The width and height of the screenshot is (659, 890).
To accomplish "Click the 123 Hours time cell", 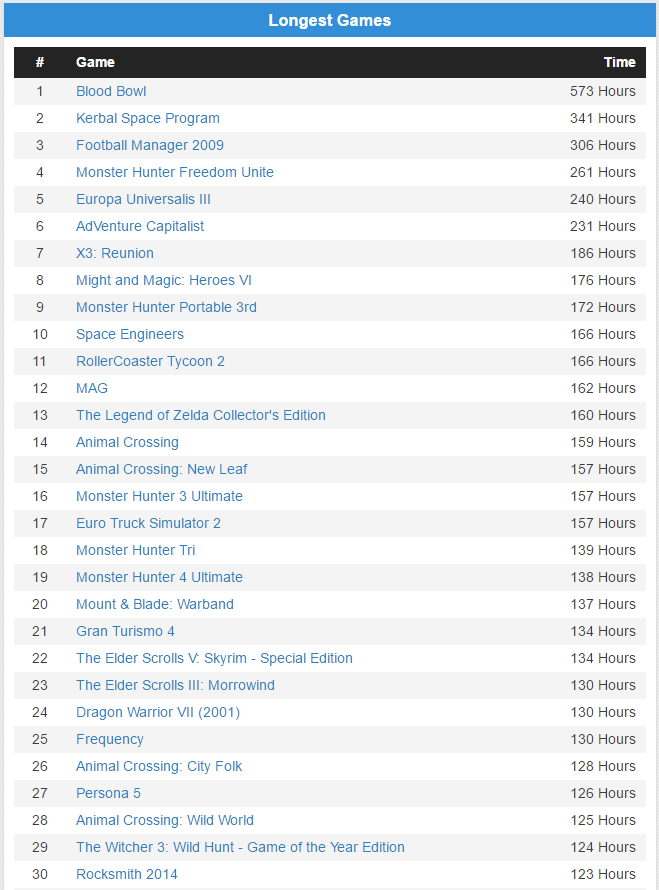I will [x=603, y=874].
